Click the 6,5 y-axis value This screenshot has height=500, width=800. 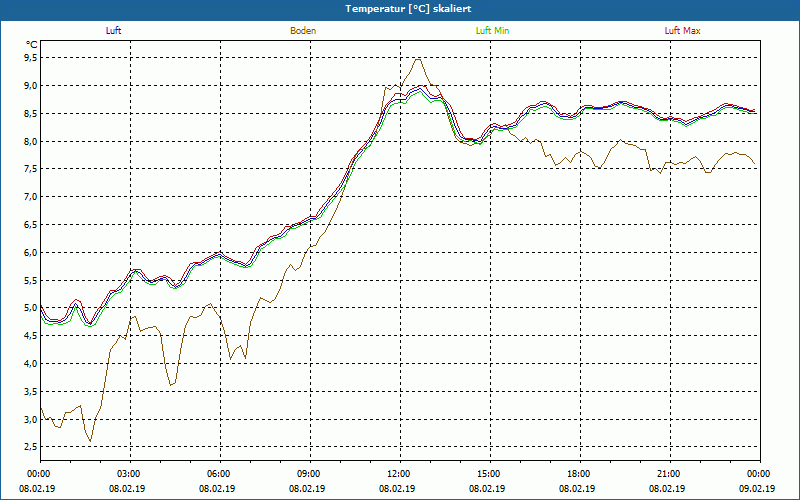point(31,224)
